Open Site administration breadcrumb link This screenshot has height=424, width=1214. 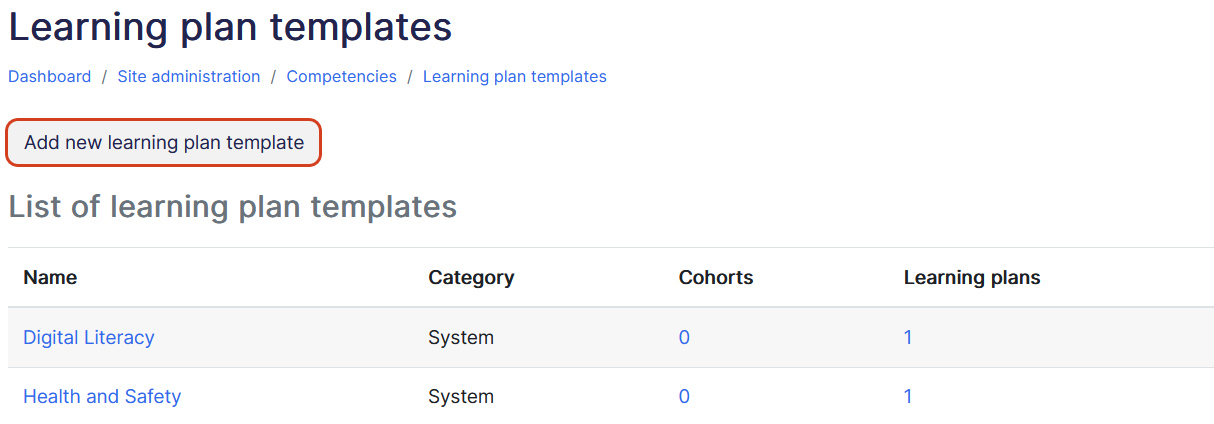pyautogui.click(x=189, y=77)
